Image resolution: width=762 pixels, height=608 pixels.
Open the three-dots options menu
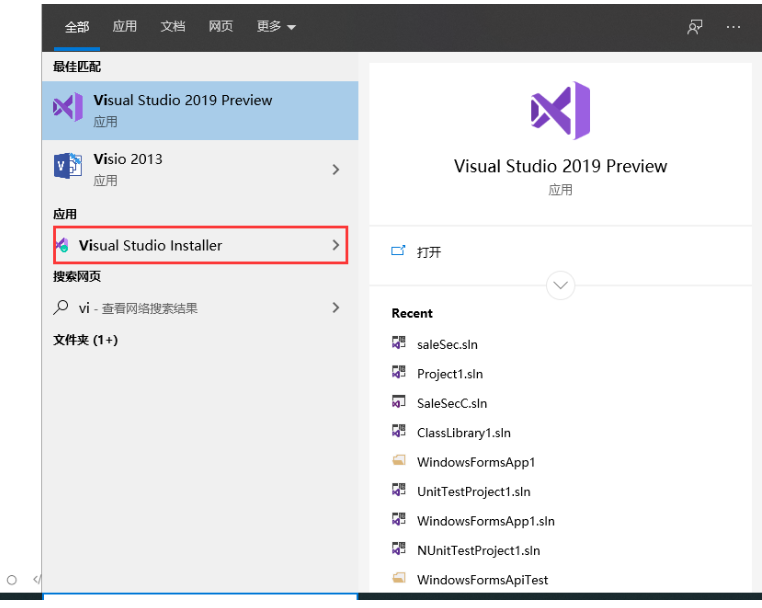coord(733,27)
